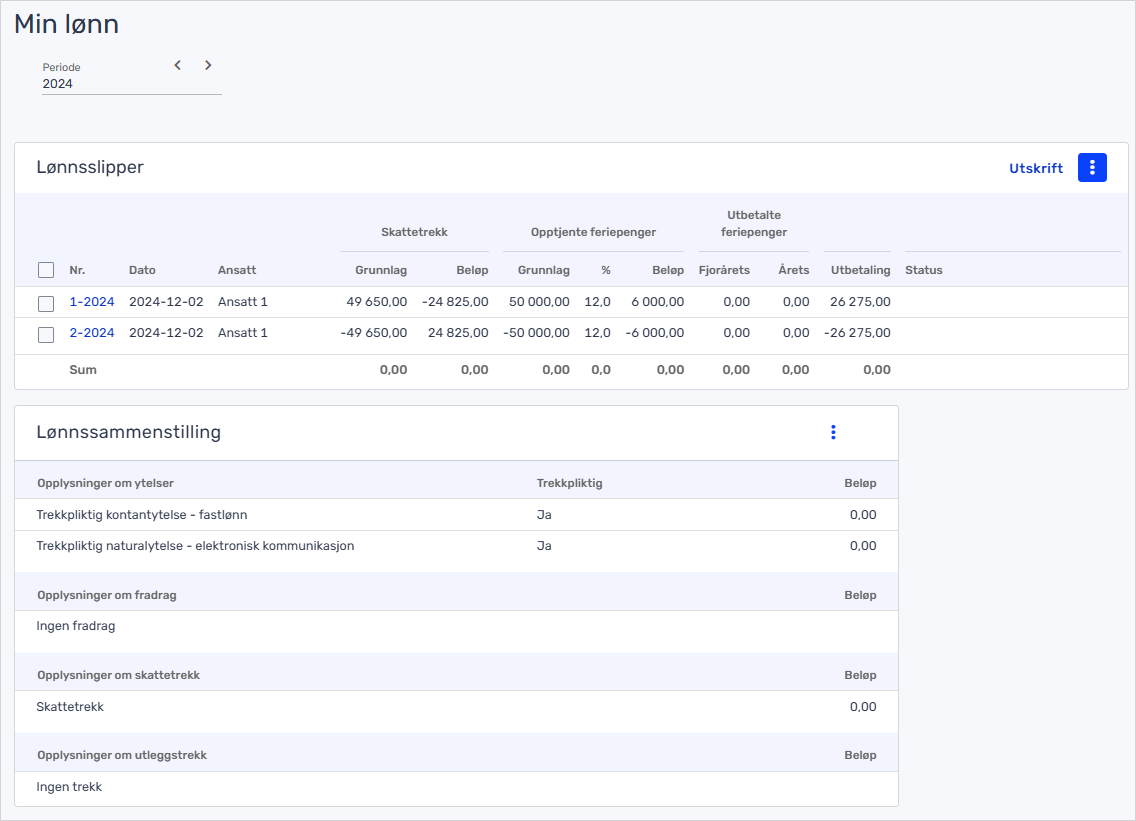The image size is (1136, 821).
Task: Click the 49 650,00 tax basis value
Action: point(377,301)
